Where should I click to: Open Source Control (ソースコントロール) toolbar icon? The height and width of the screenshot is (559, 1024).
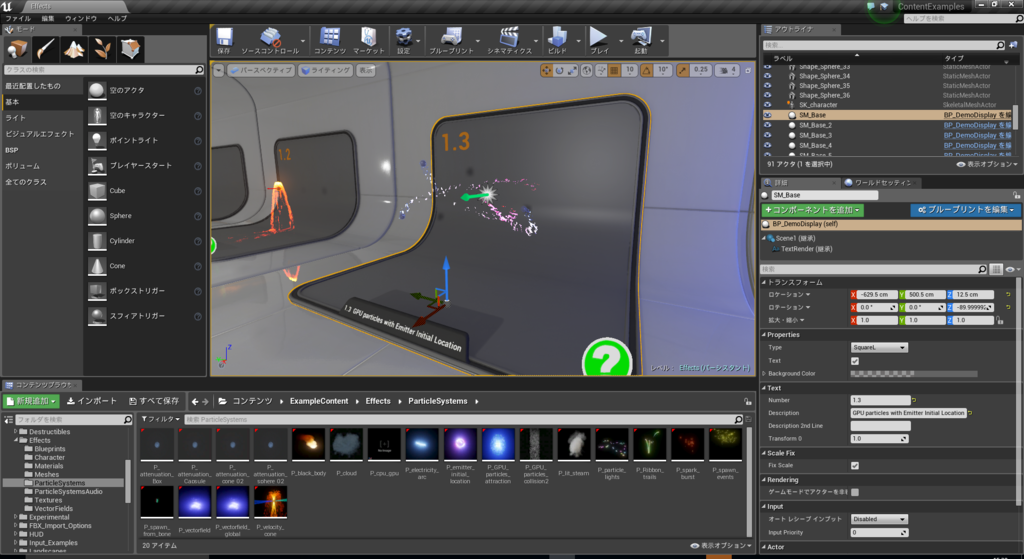[x=270, y=38]
